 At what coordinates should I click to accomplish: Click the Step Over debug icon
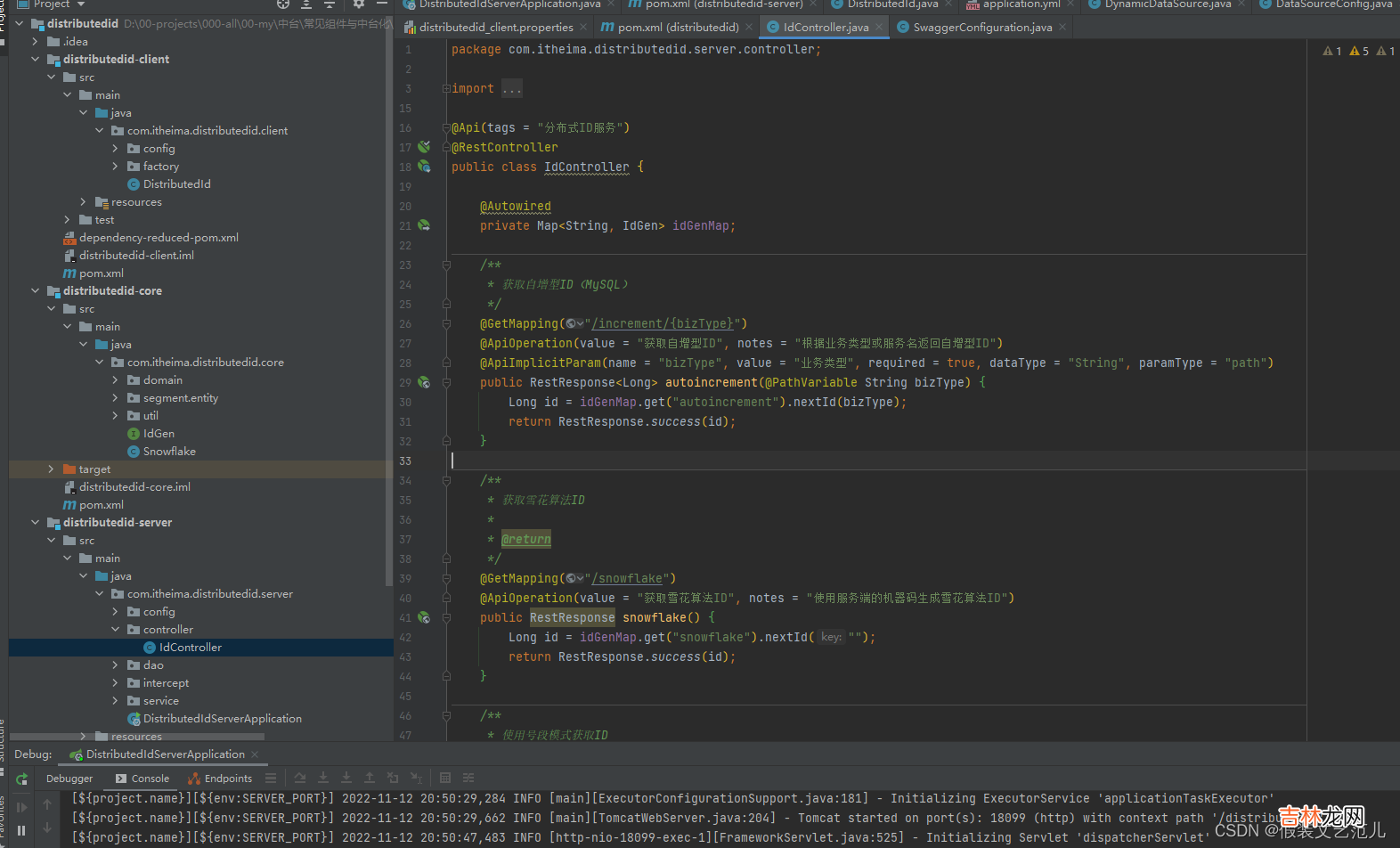[300, 779]
